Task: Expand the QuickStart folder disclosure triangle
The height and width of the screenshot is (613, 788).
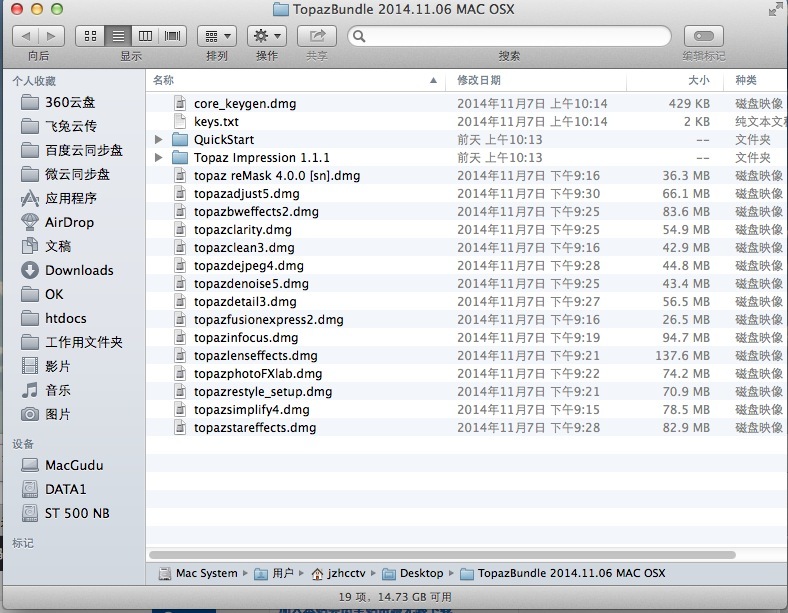Action: point(159,140)
